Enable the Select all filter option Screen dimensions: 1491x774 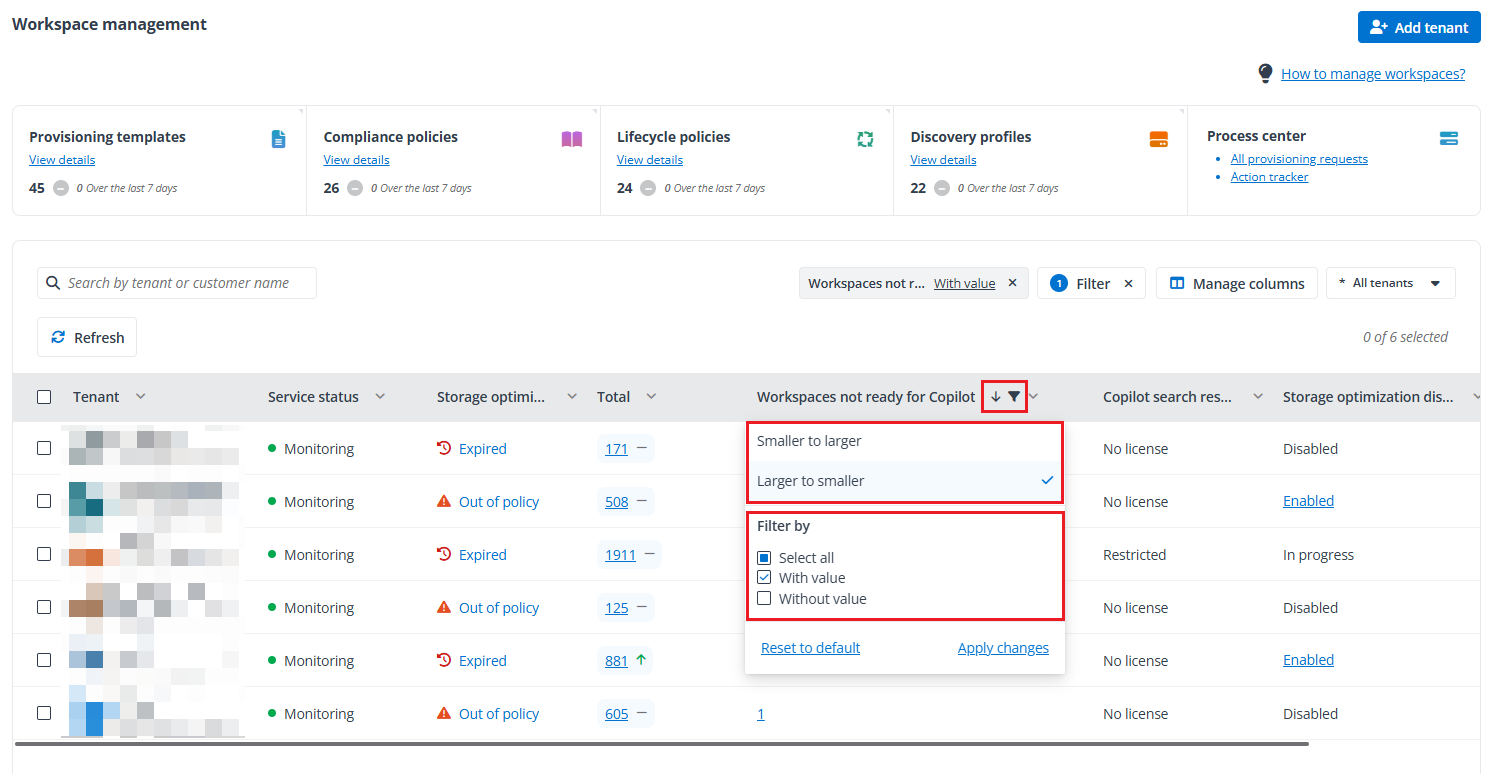pos(764,557)
